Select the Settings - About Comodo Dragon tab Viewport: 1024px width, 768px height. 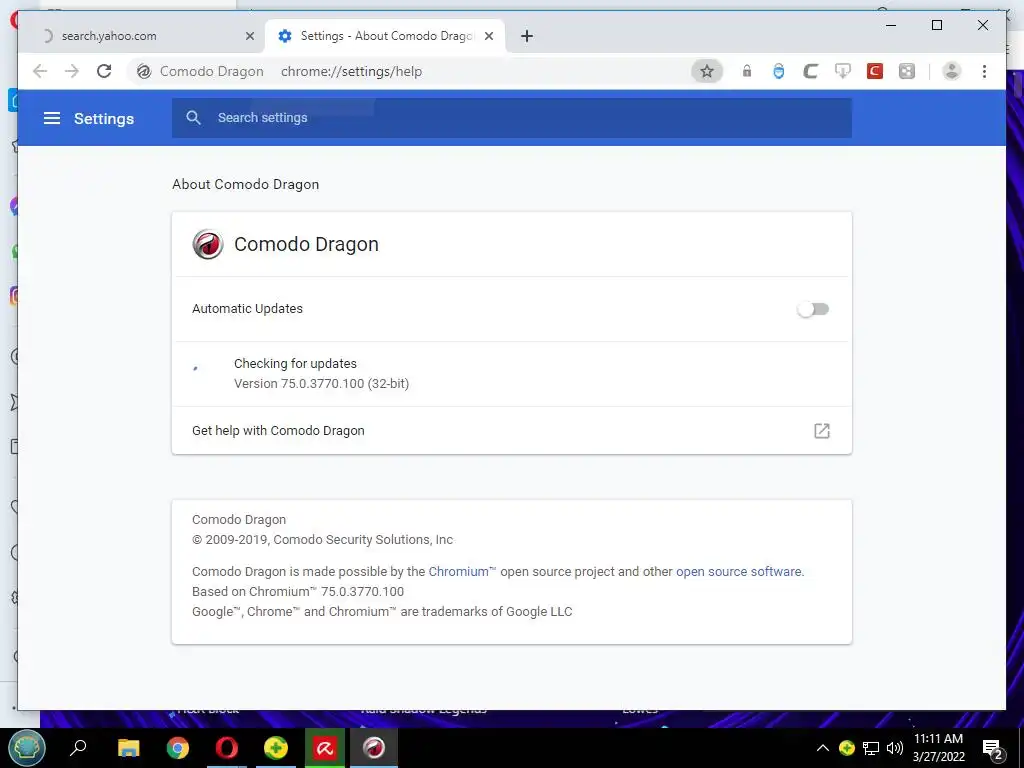pos(385,36)
